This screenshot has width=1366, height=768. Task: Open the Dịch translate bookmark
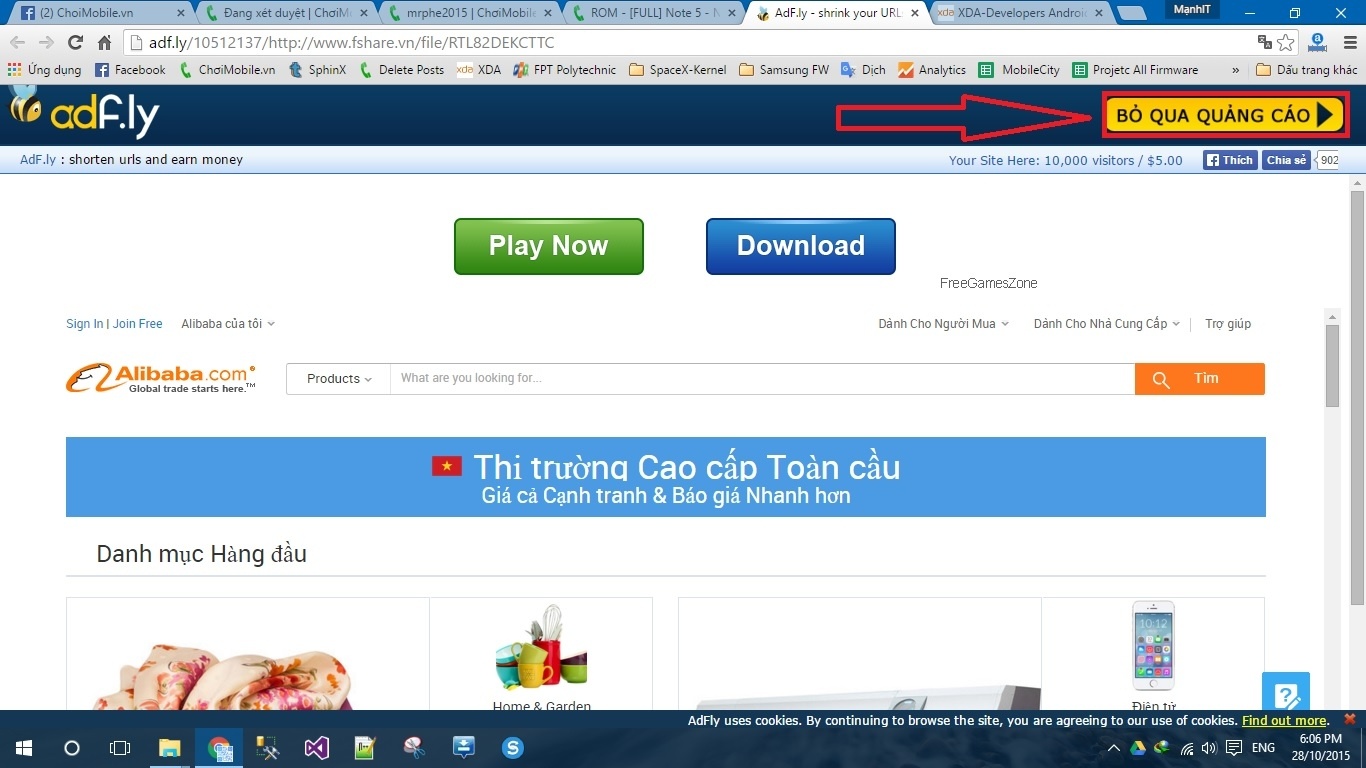863,70
